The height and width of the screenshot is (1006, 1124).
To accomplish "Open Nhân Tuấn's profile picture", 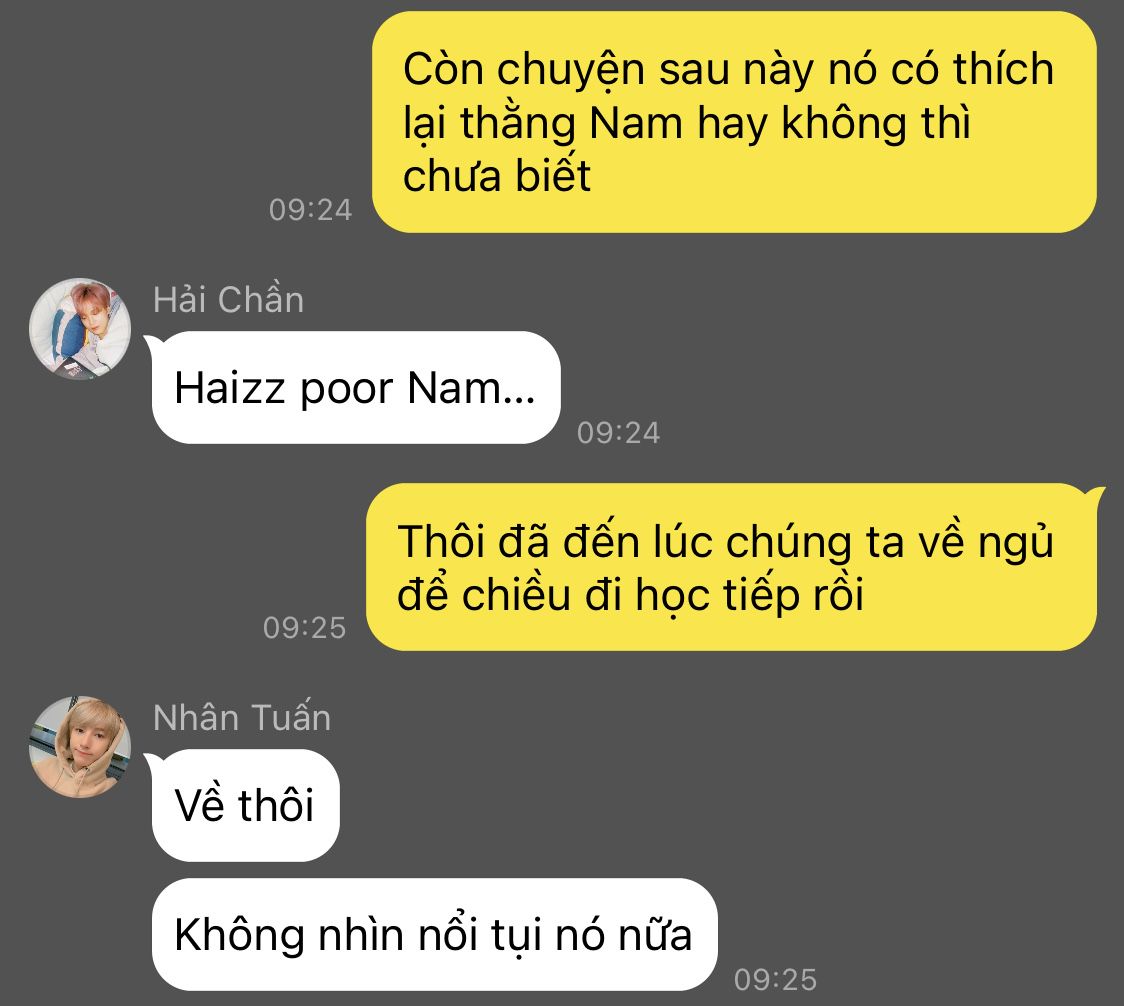I will coord(80,746).
